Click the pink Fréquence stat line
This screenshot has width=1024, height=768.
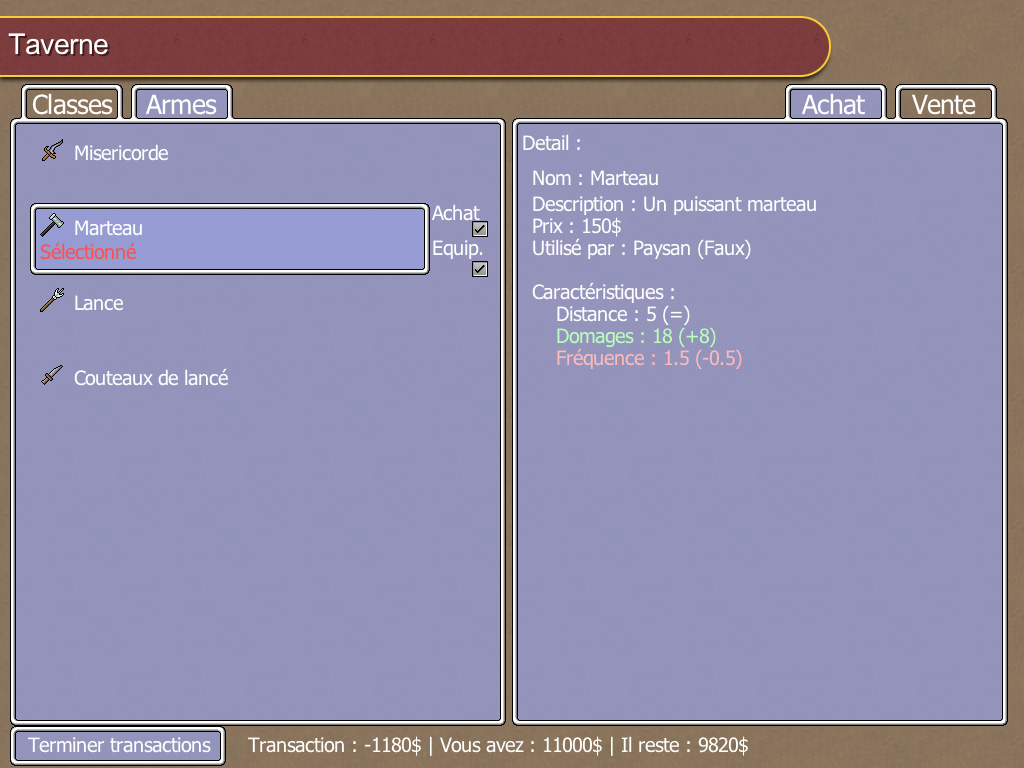pos(649,358)
